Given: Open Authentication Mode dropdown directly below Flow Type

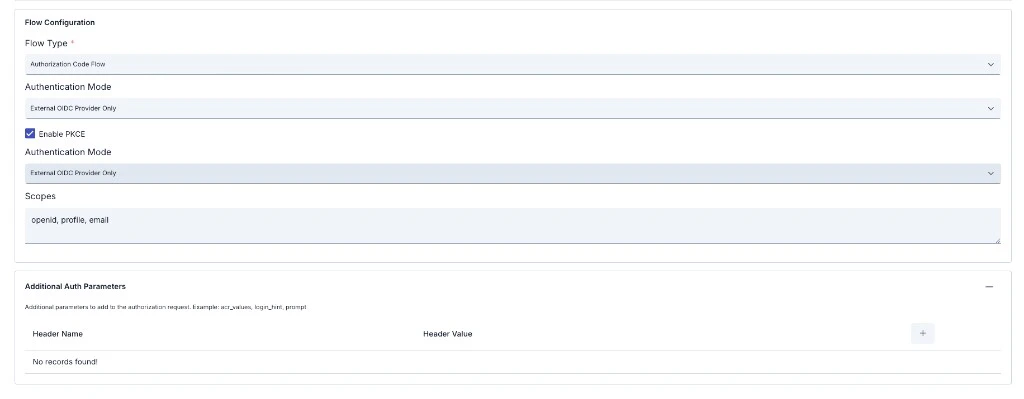Looking at the screenshot, I should pos(512,108).
